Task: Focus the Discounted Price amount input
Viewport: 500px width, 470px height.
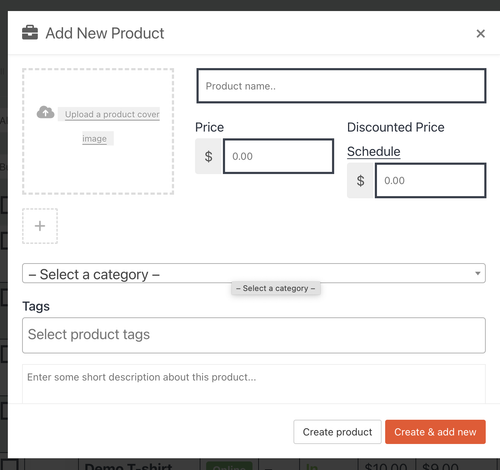Action: [431, 180]
